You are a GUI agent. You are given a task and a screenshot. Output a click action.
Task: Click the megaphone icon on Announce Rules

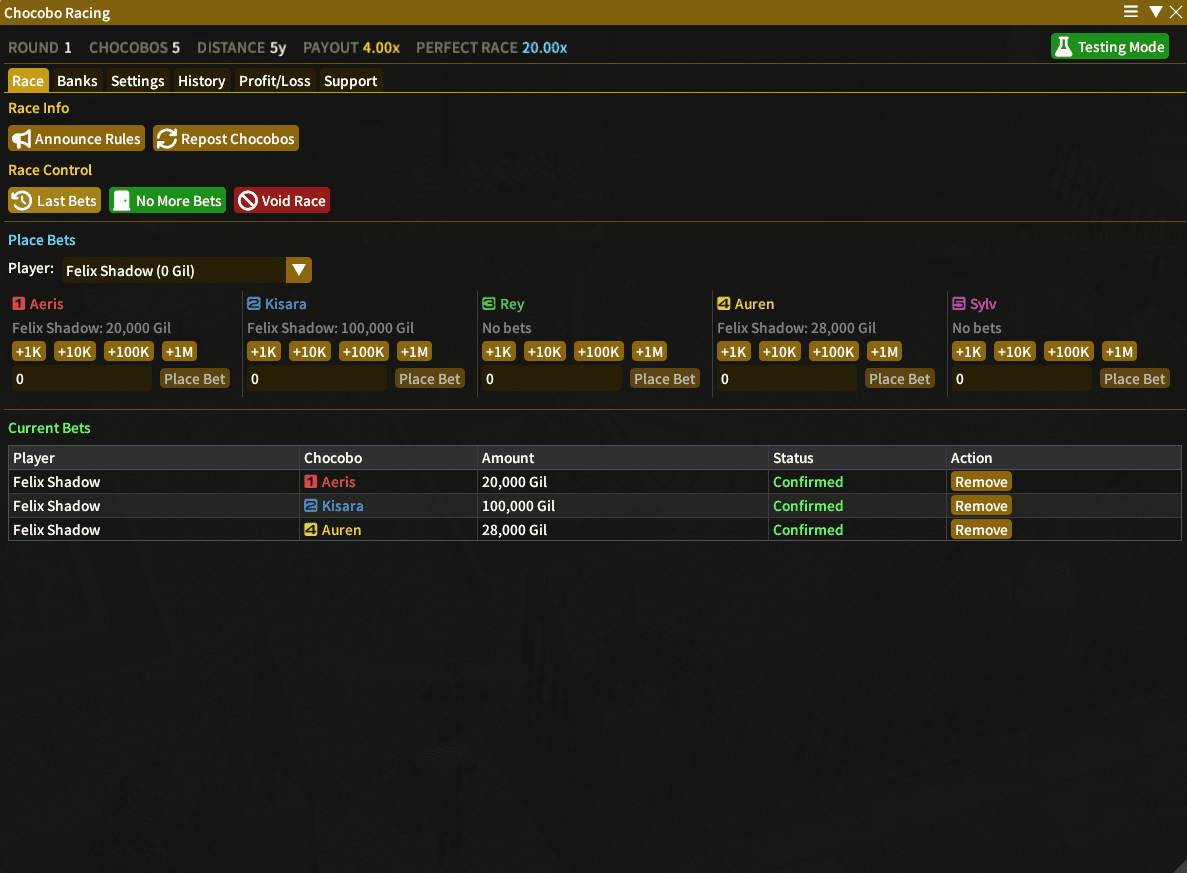[22, 139]
